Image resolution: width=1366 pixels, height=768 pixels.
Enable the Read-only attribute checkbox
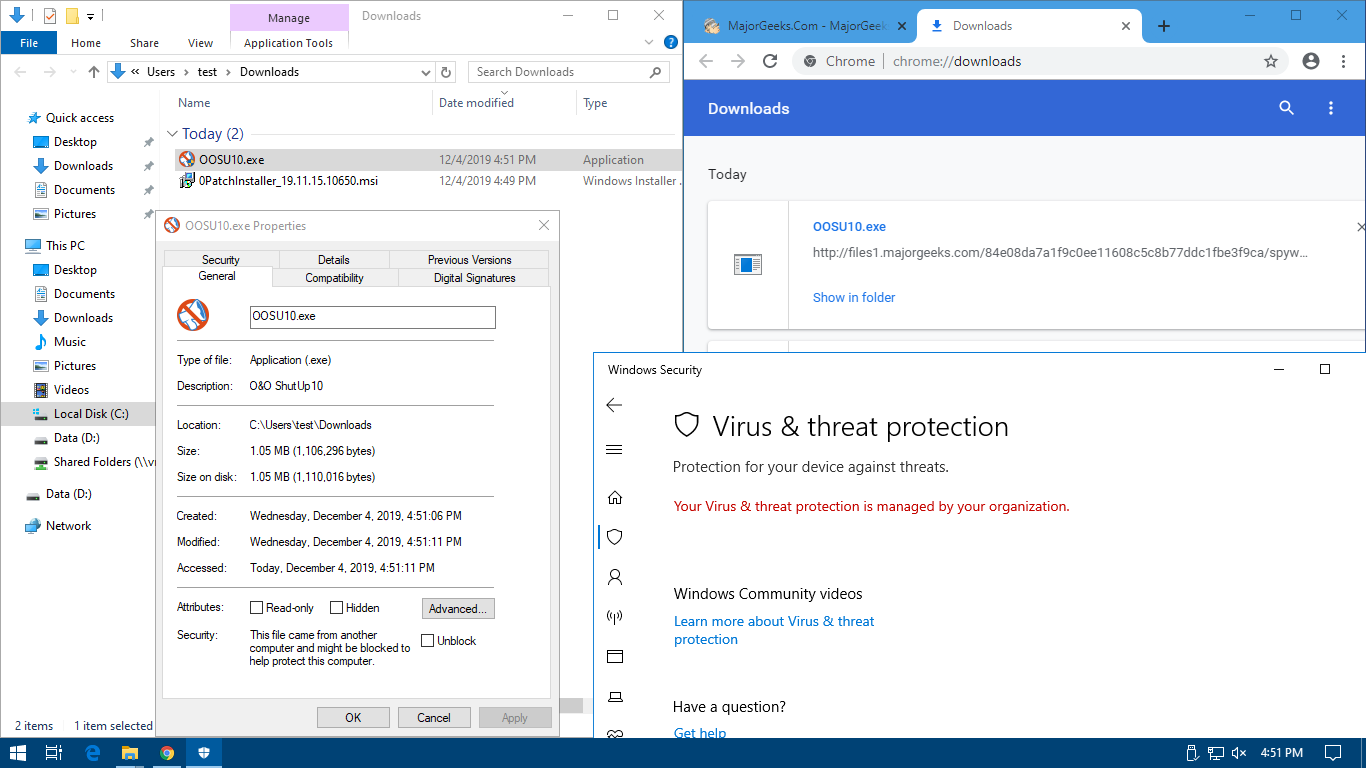[x=256, y=608]
